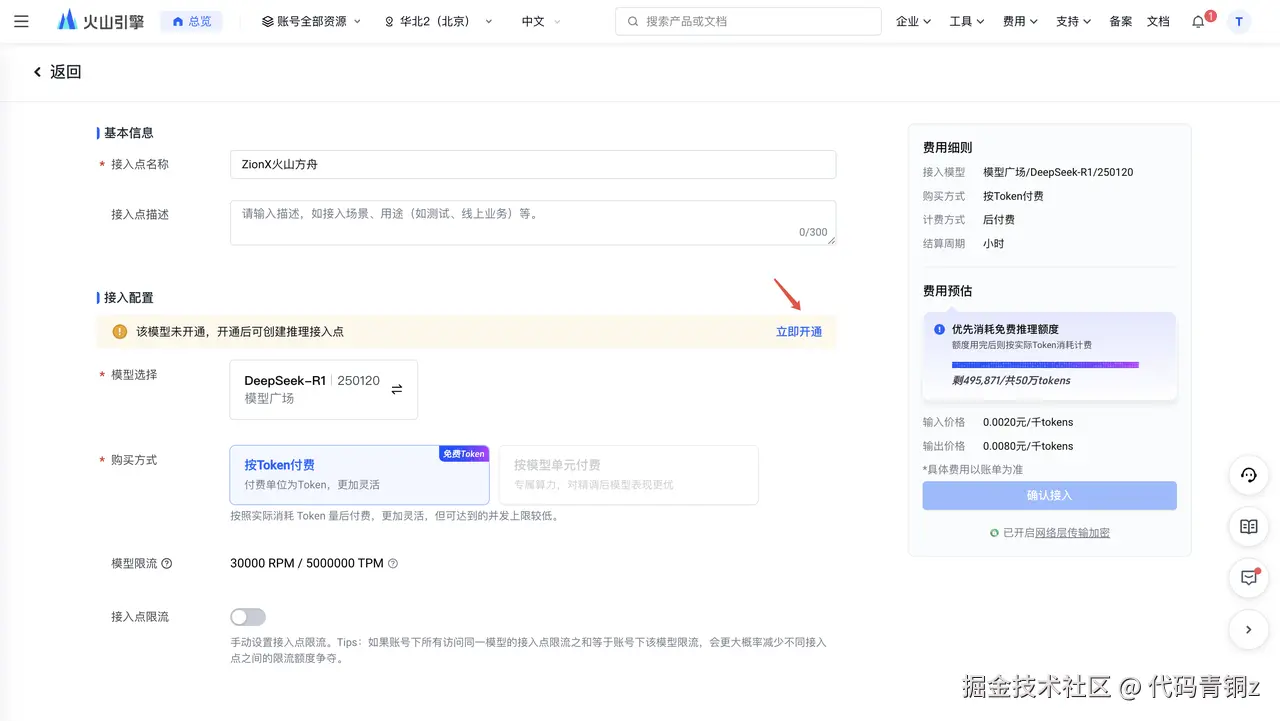
Task: Open the hamburger navigation menu
Action: pos(22,21)
